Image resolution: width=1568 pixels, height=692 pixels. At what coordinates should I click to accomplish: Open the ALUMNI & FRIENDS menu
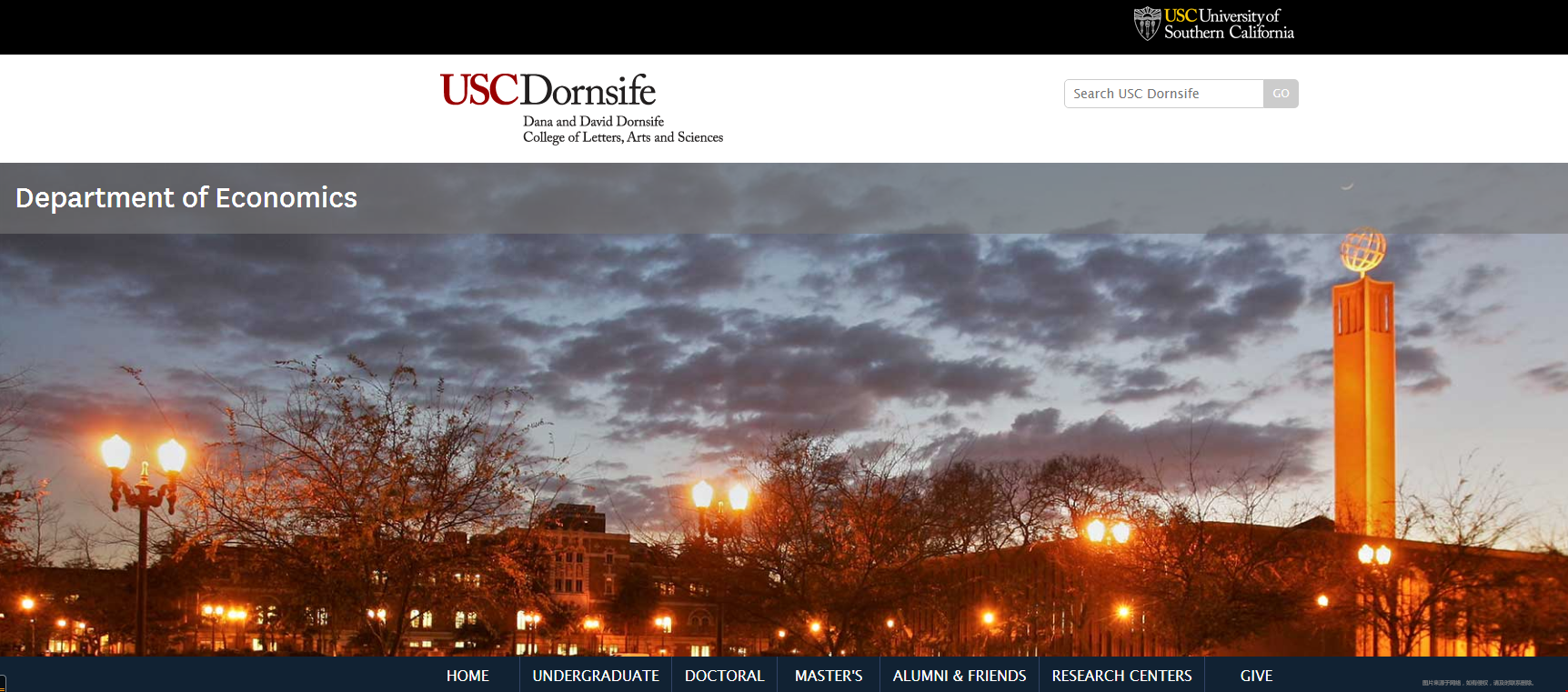point(960,676)
